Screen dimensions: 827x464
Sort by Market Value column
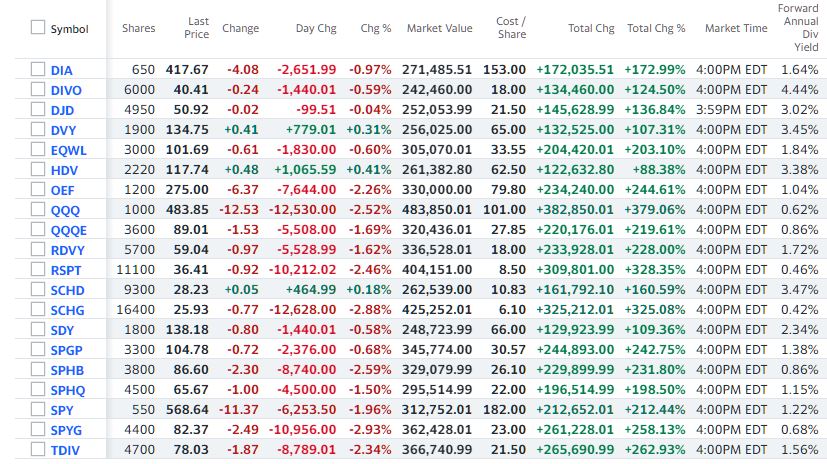tap(439, 28)
